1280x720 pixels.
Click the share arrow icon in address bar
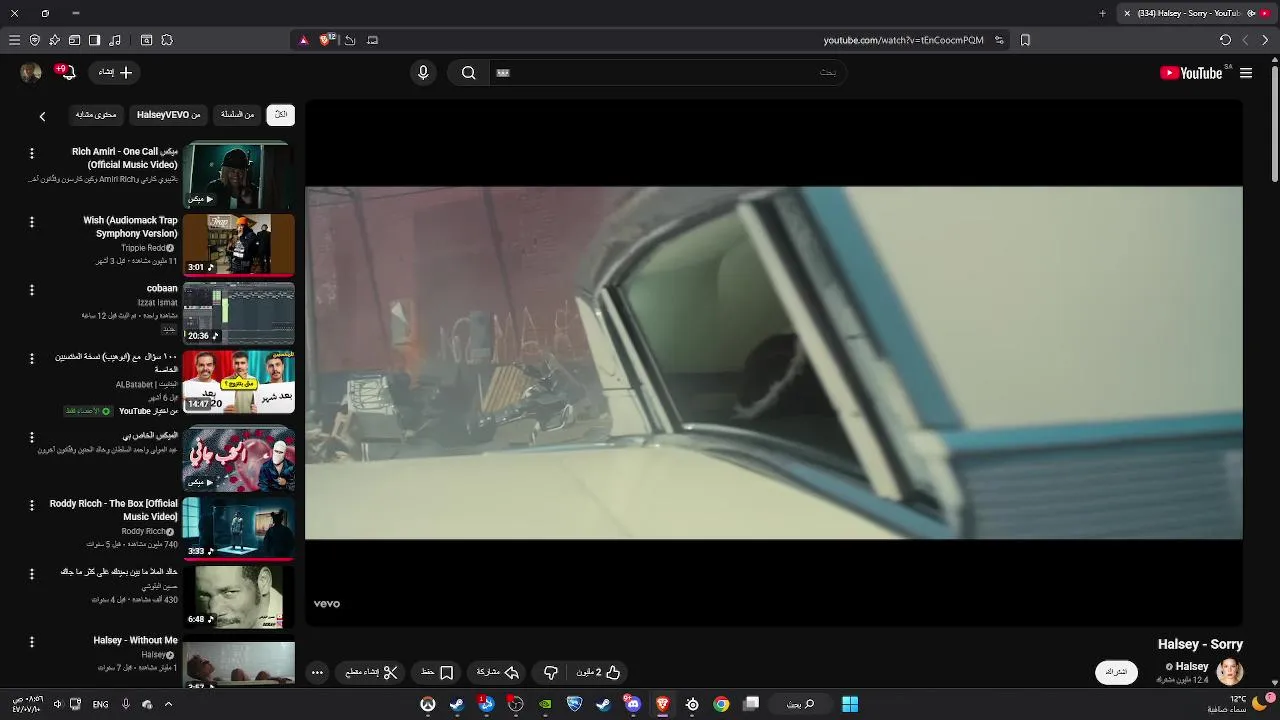pos(350,40)
